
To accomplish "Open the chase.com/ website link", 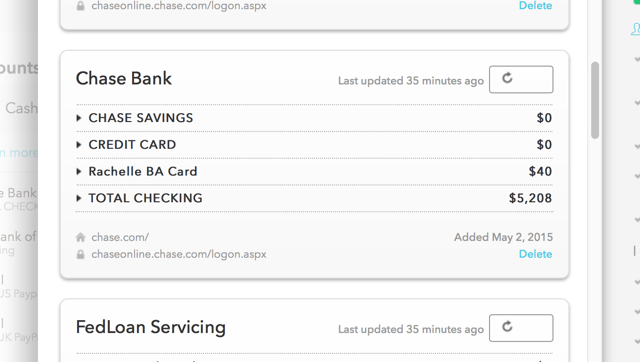I will pyautogui.click(x=120, y=237).
